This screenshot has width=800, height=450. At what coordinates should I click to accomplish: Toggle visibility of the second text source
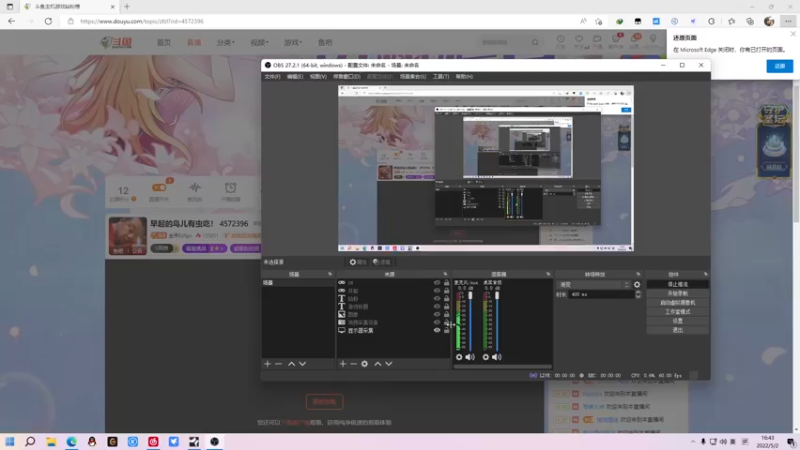(437, 307)
